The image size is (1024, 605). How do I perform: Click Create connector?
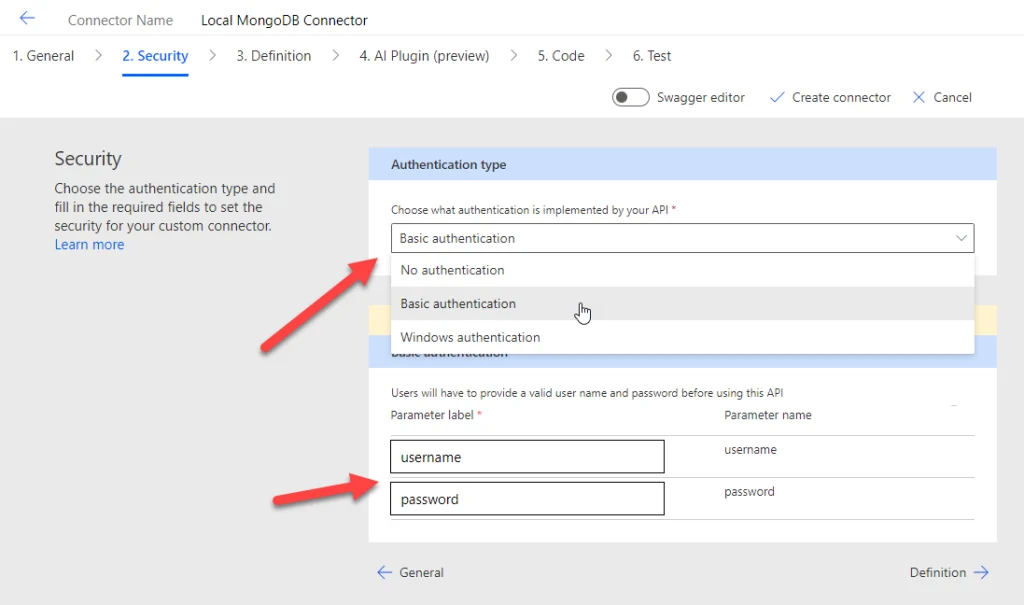pyautogui.click(x=830, y=97)
